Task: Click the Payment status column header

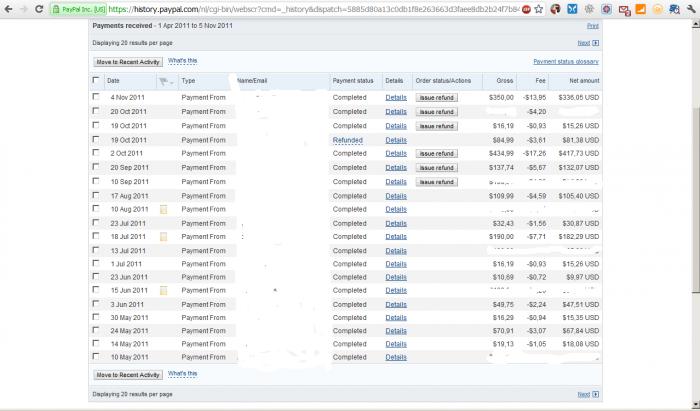Action: 352,80
